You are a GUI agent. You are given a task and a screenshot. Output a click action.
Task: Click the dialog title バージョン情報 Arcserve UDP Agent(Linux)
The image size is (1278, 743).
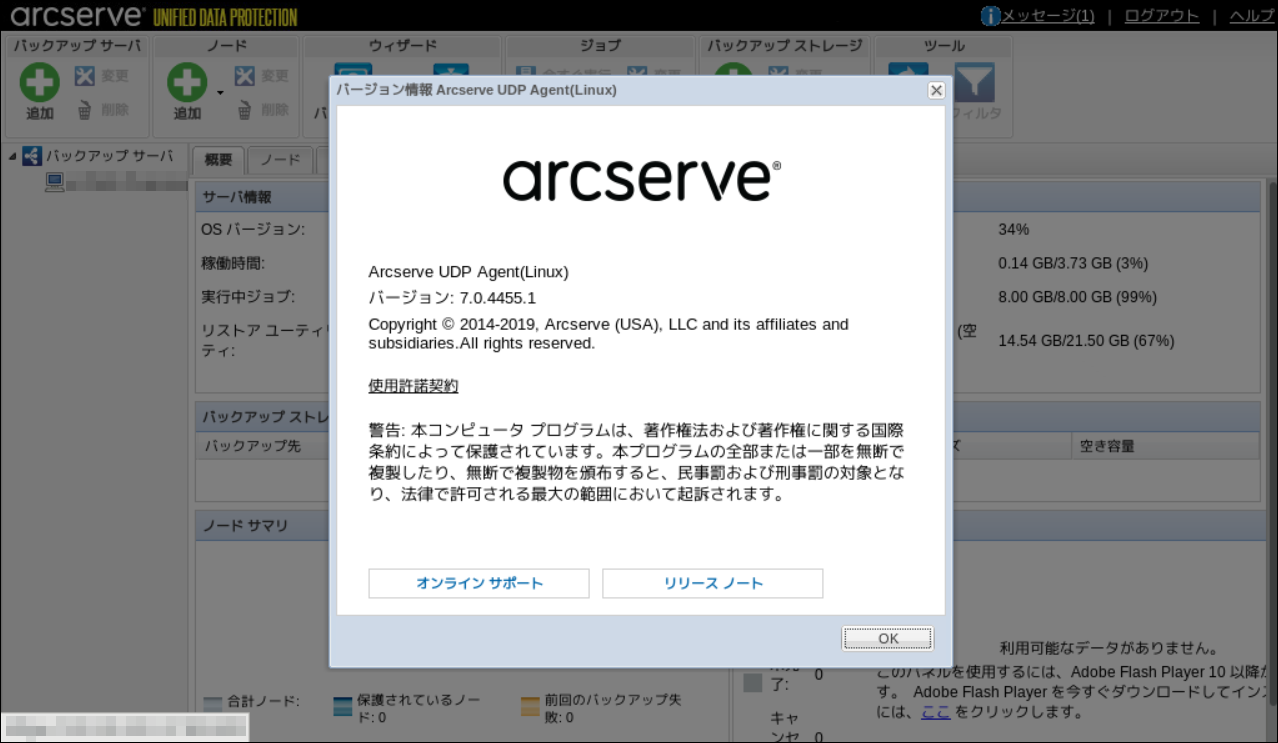pyautogui.click(x=476, y=90)
